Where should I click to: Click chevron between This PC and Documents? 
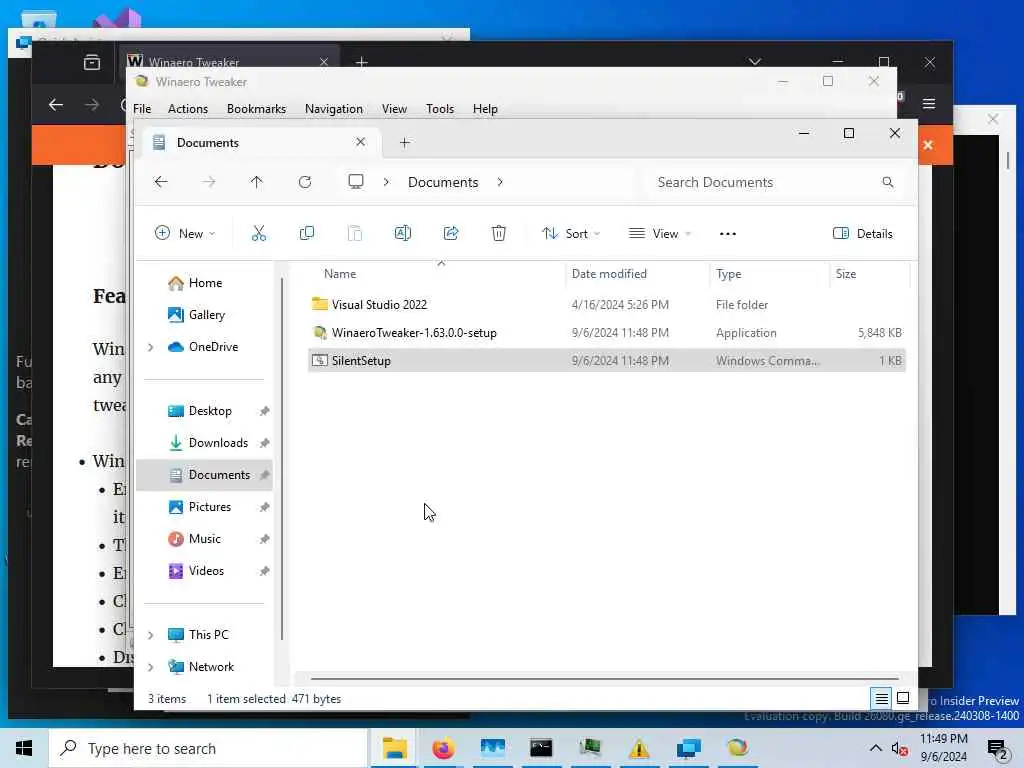click(x=386, y=182)
